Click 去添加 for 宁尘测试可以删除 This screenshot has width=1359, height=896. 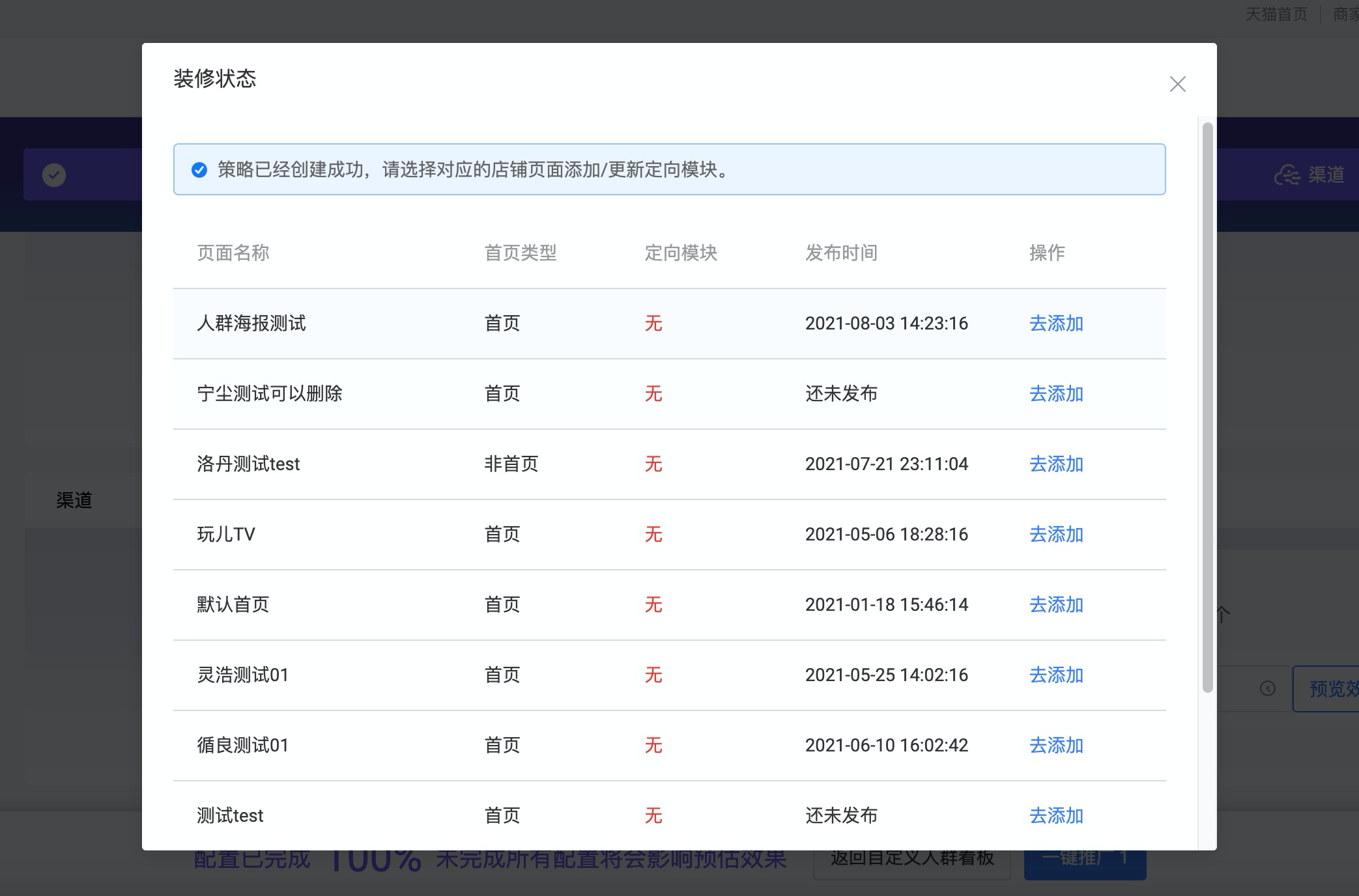1055,394
